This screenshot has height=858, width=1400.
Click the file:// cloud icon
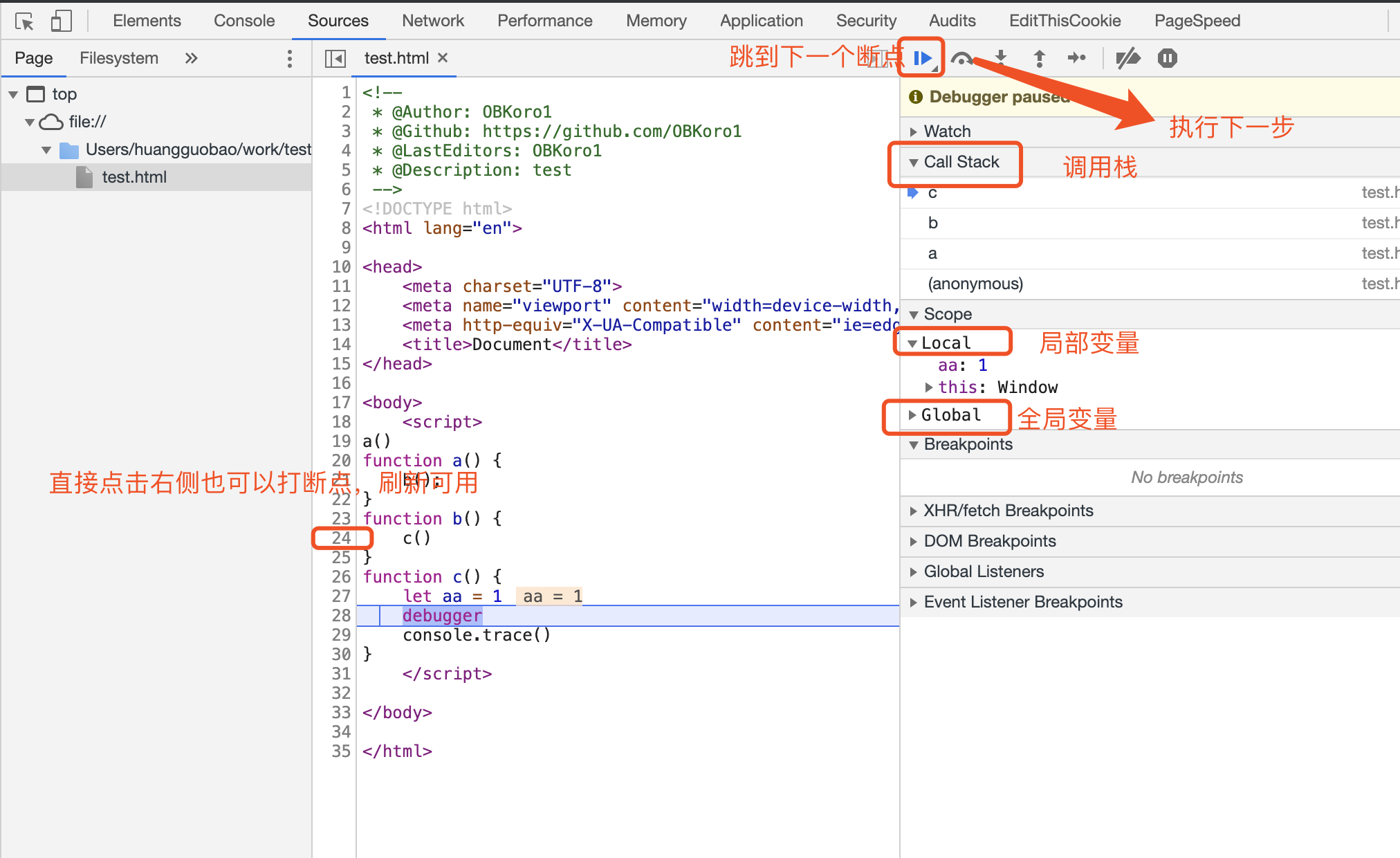pyautogui.click(x=51, y=122)
